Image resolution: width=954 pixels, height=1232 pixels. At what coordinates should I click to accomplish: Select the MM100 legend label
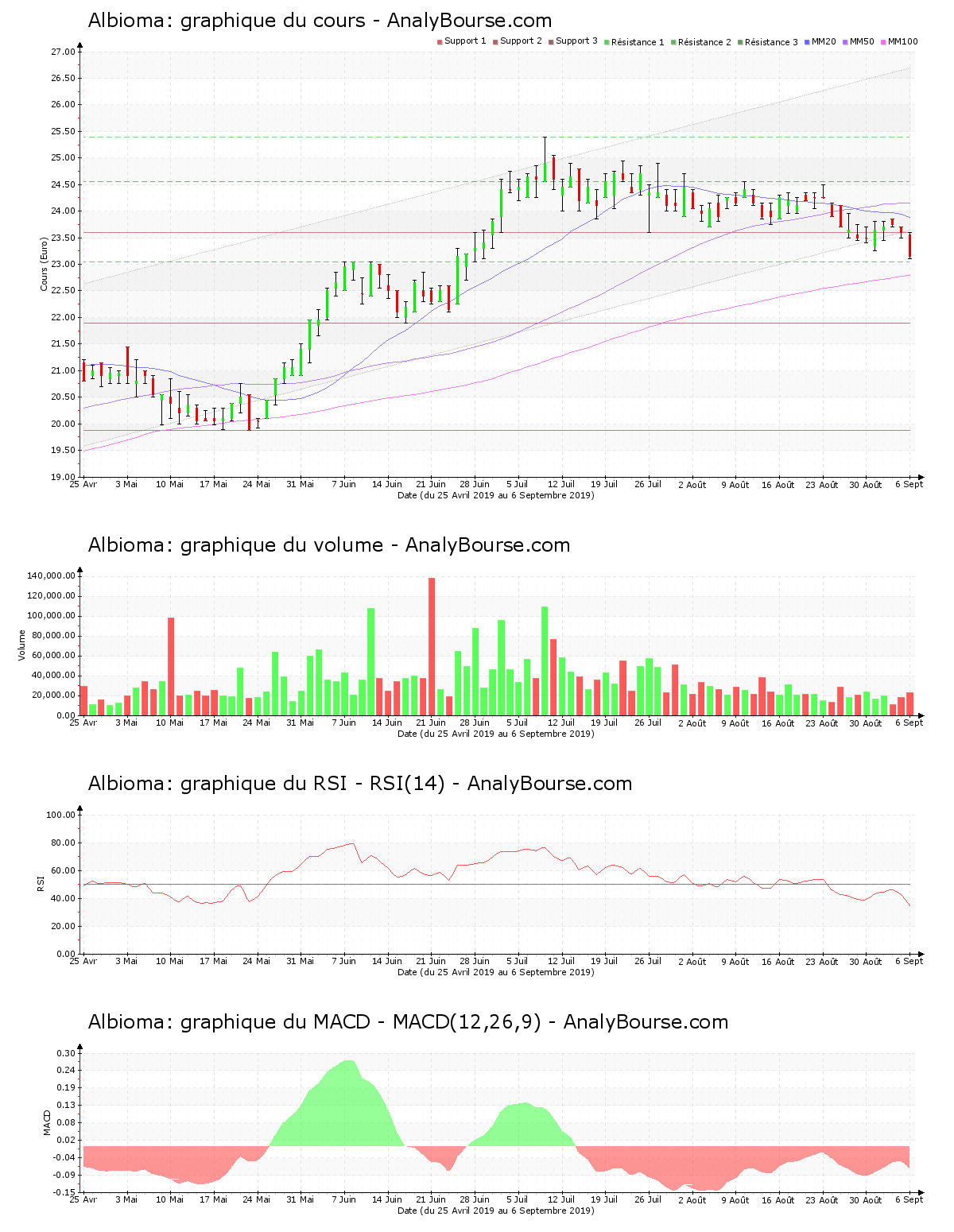[x=903, y=41]
